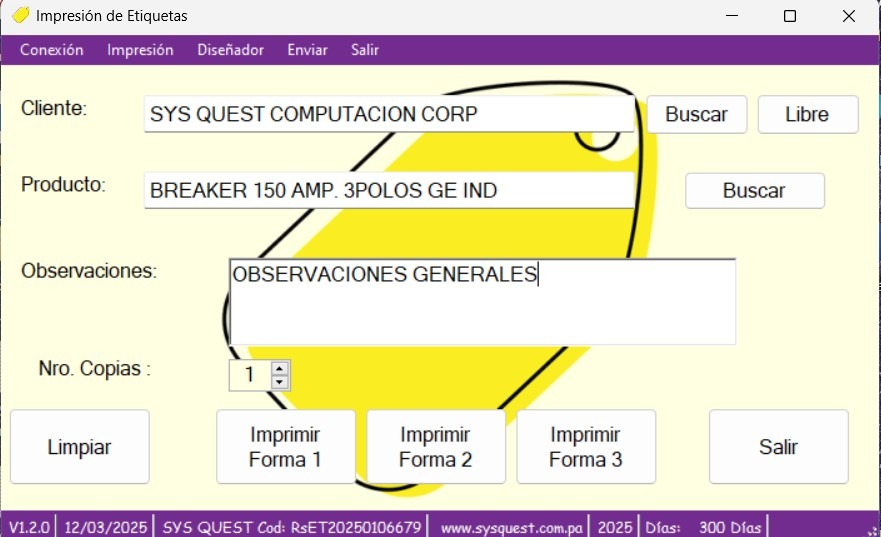The height and width of the screenshot is (537, 881).
Task: Print using Imprimir Forma 3
Action: tap(586, 447)
